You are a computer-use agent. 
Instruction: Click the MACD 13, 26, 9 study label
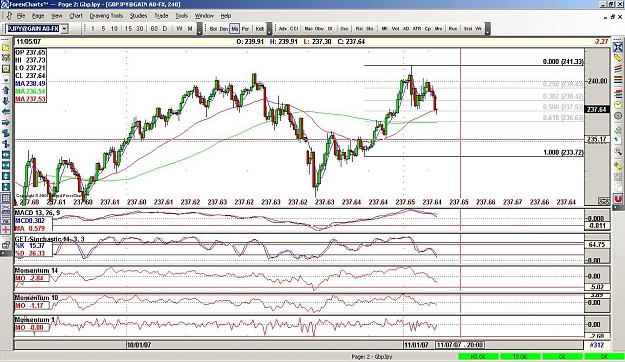(37, 212)
